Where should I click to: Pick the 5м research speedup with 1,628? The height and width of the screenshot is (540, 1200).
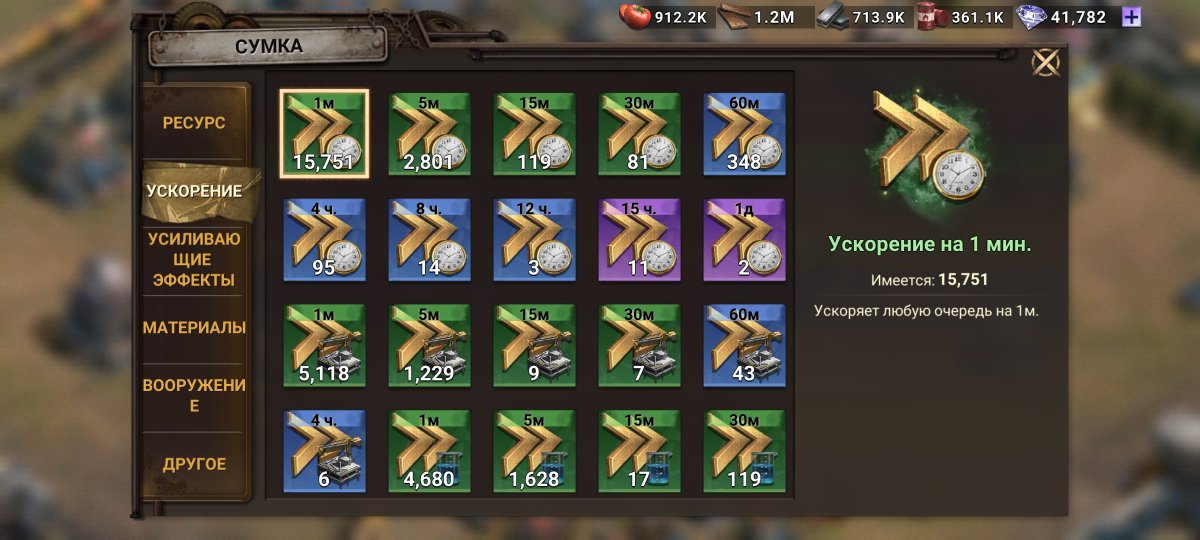tap(535, 451)
